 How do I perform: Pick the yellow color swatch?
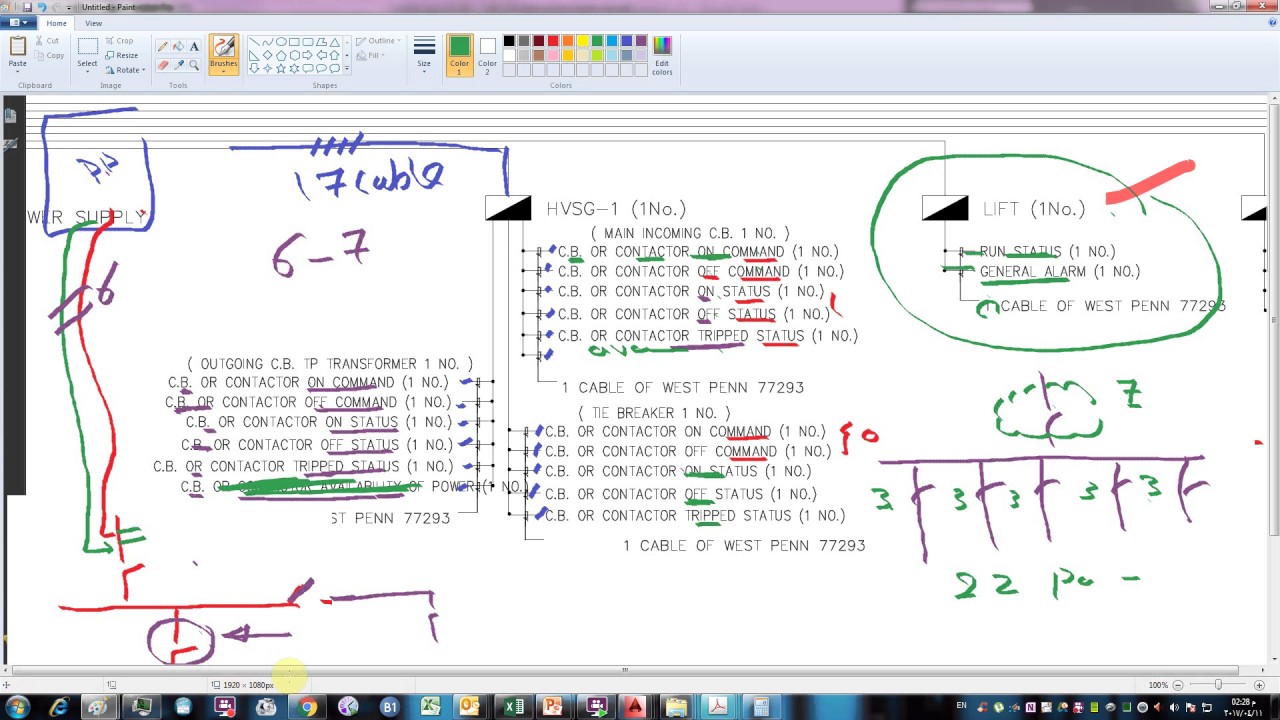pos(582,41)
